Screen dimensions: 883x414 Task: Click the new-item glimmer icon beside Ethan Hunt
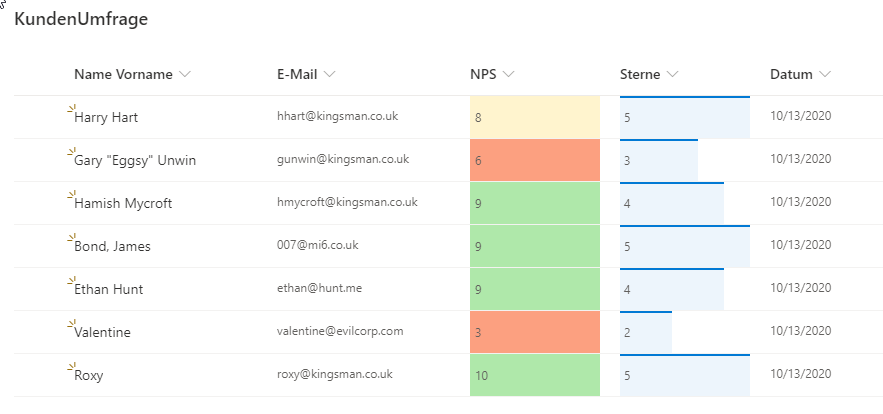(x=71, y=281)
